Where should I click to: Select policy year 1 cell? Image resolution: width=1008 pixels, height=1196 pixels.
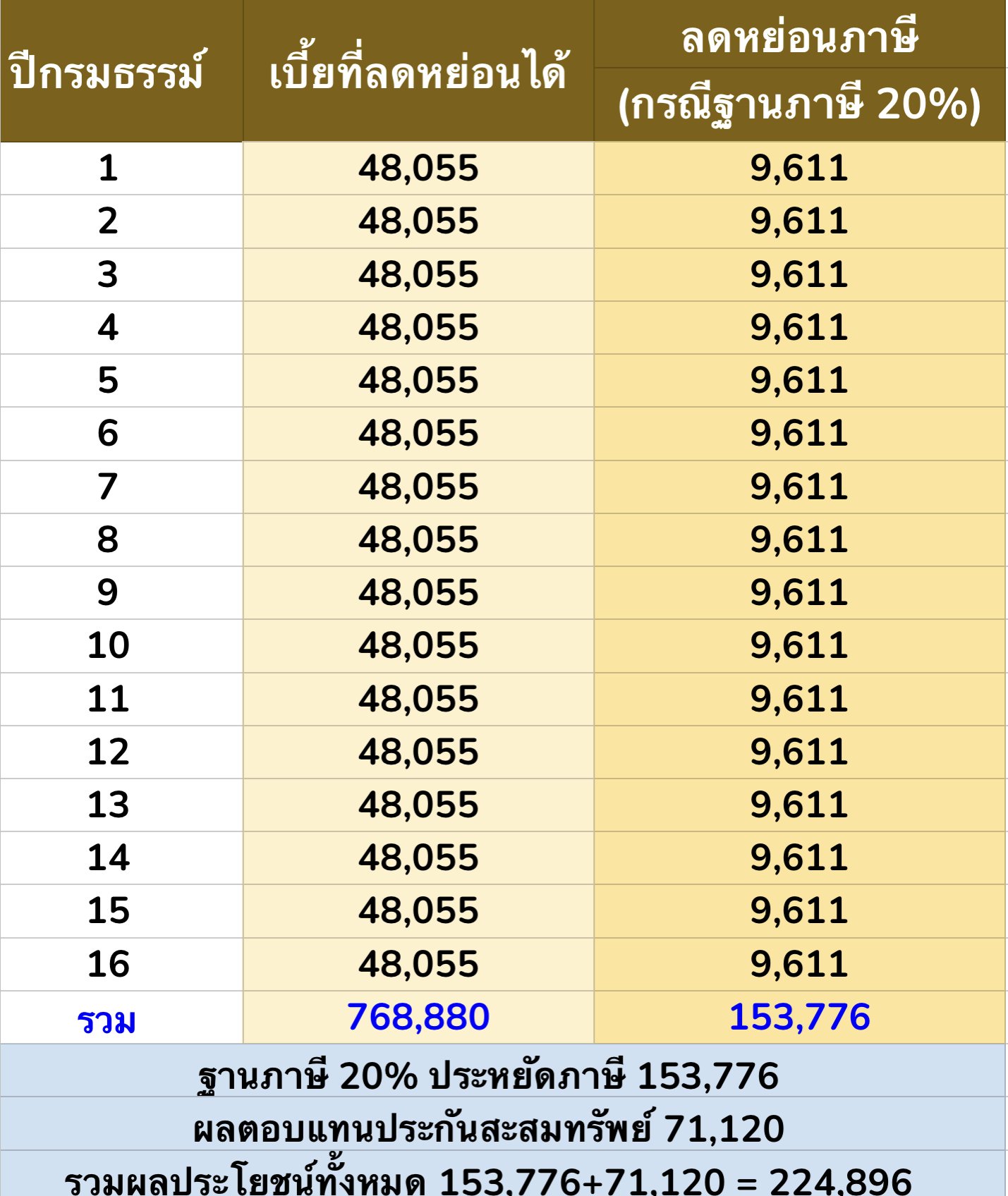pos(108,168)
